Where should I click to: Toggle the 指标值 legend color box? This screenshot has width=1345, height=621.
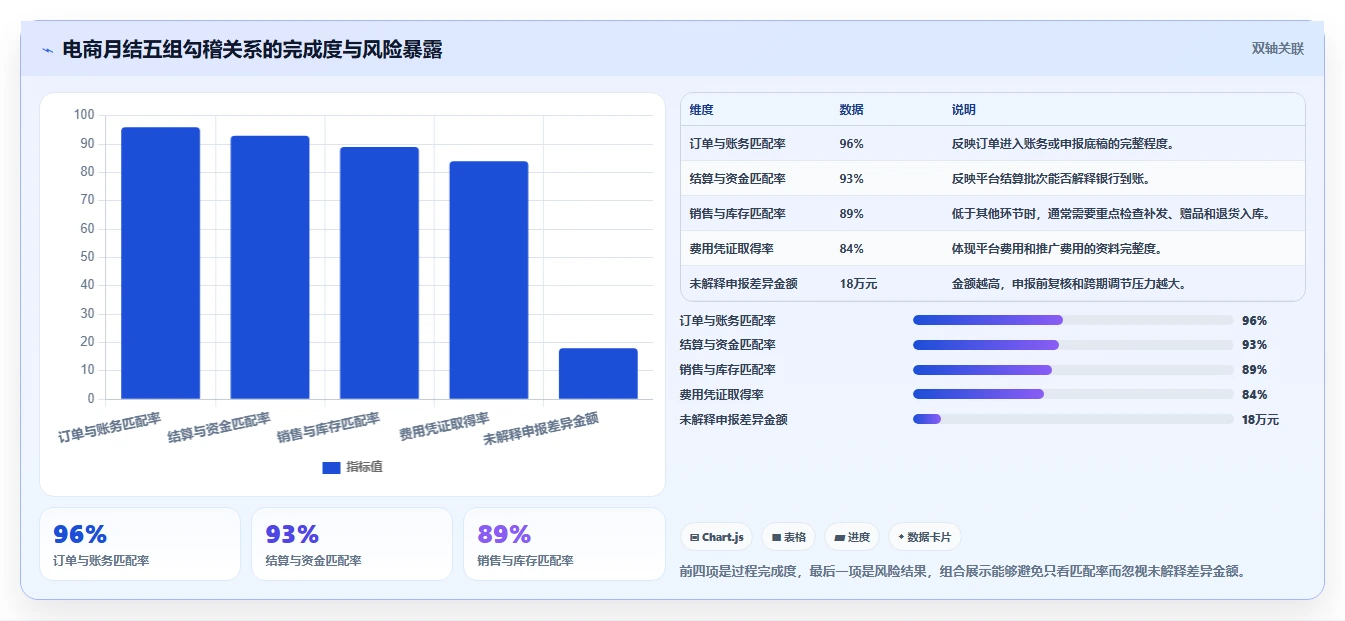331,467
